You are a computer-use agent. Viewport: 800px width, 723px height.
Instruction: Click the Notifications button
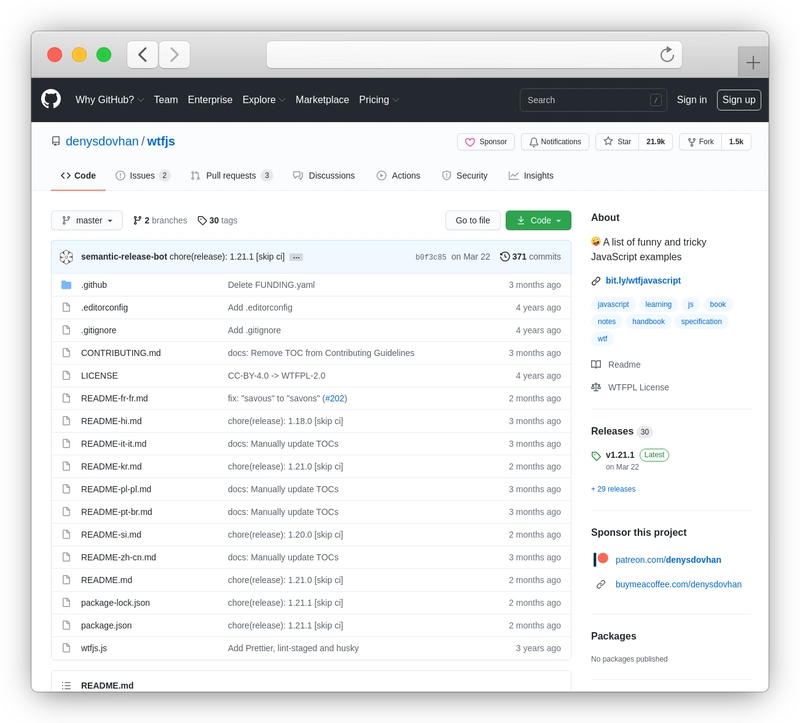[x=555, y=142]
